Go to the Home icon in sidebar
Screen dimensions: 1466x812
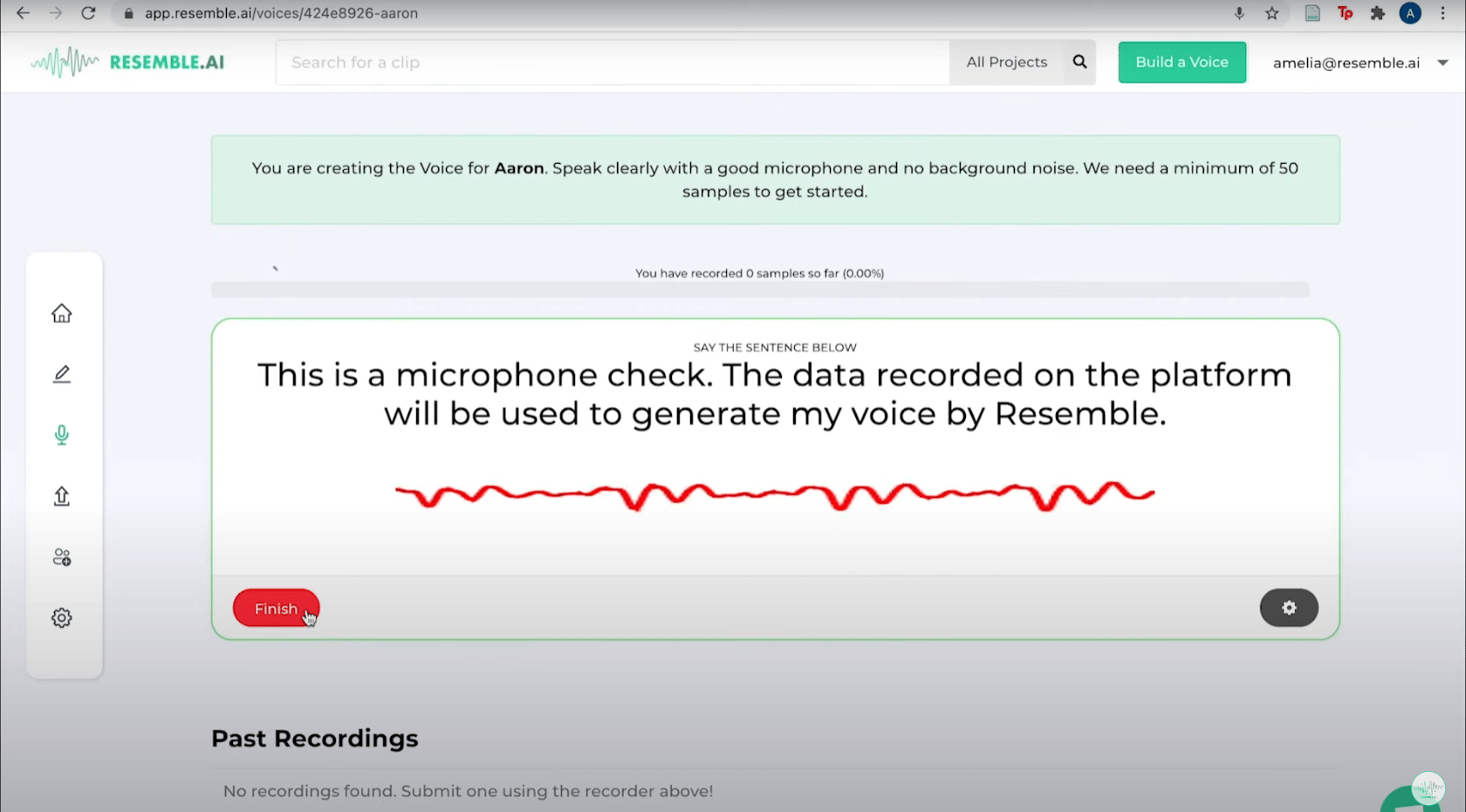point(61,313)
